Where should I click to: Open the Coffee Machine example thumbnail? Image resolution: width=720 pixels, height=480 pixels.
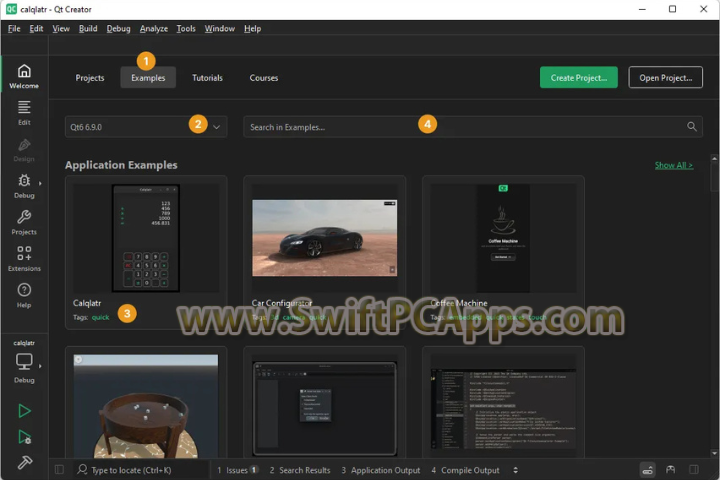coord(503,238)
